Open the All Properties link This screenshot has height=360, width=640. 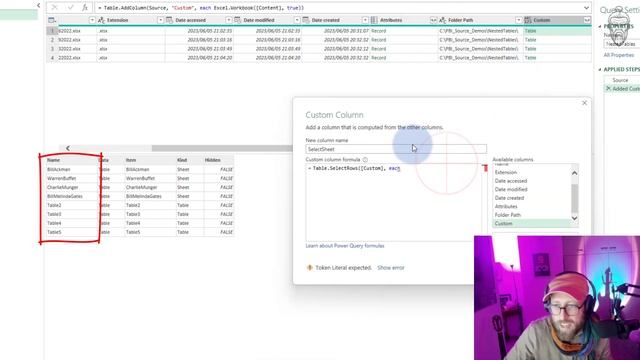(x=619, y=55)
